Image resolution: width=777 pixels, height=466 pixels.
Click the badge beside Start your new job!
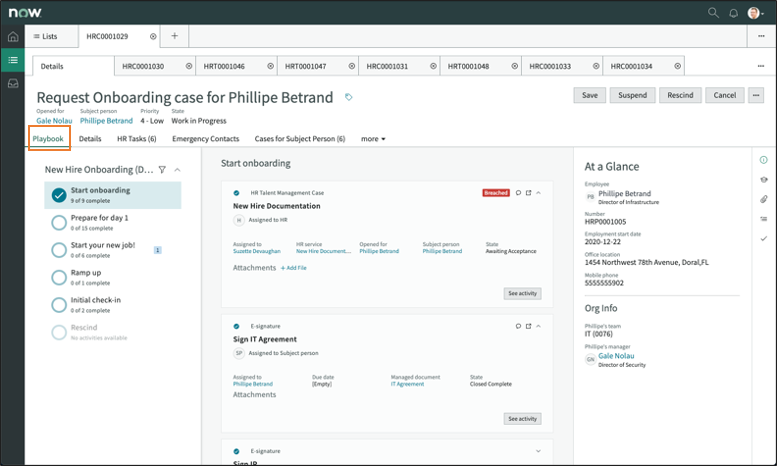pyautogui.click(x=158, y=250)
